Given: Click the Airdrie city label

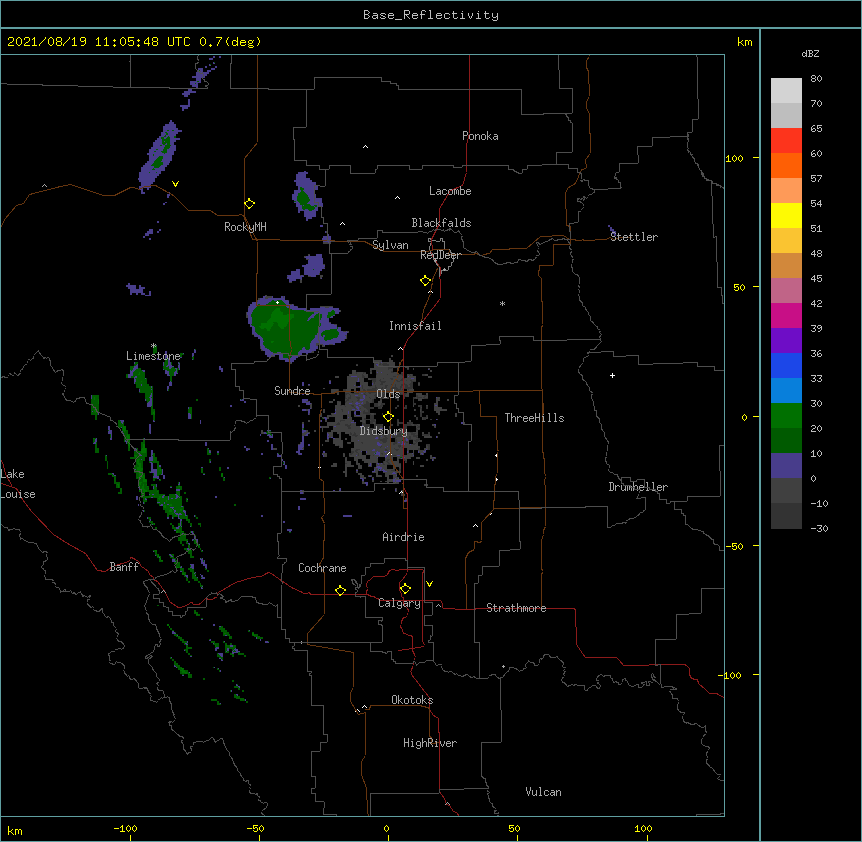Looking at the screenshot, I should 404,537.
